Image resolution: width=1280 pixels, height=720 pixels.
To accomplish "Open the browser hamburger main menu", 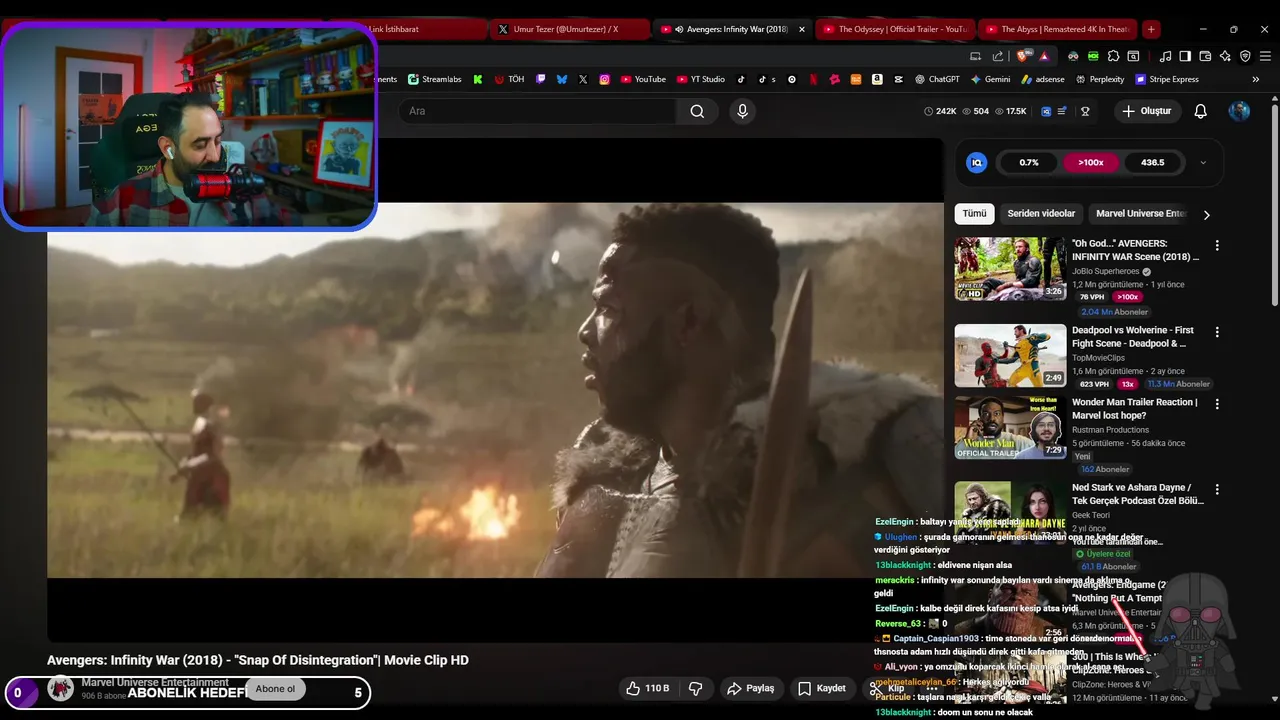I will click(x=1265, y=56).
